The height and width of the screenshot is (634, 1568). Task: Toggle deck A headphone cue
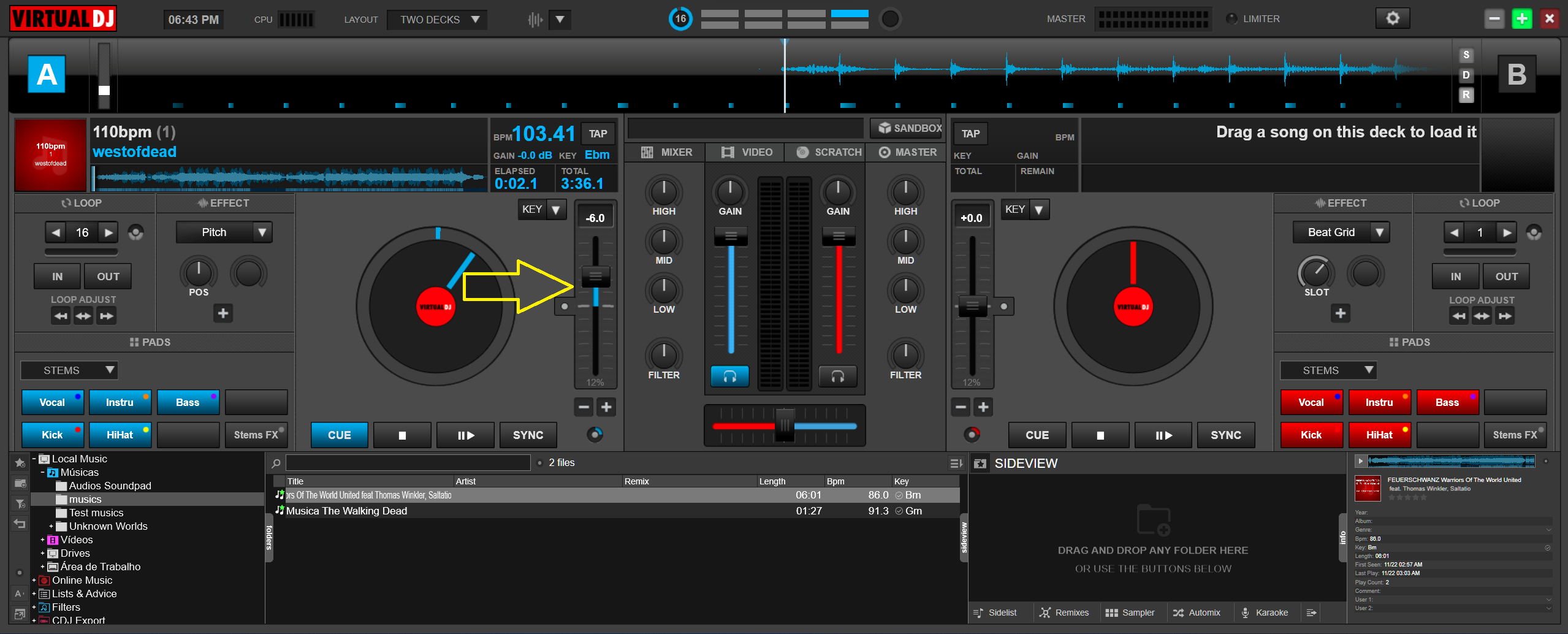tap(730, 376)
